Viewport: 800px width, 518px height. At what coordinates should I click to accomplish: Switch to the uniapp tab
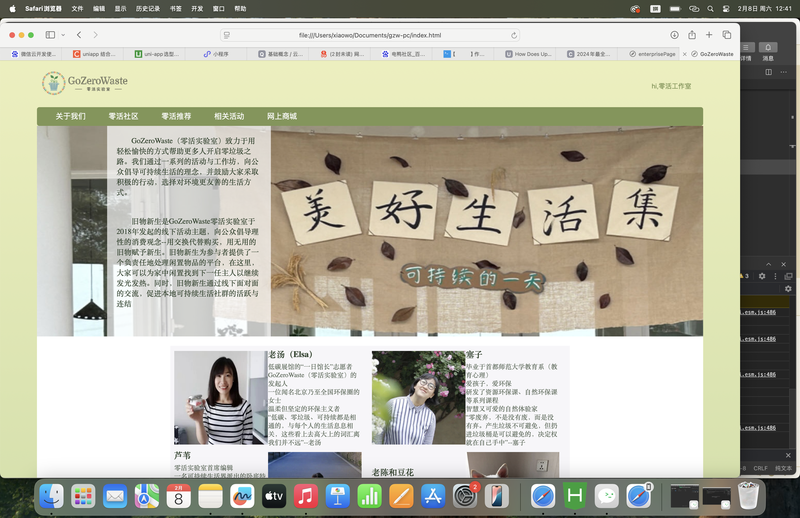[94, 54]
